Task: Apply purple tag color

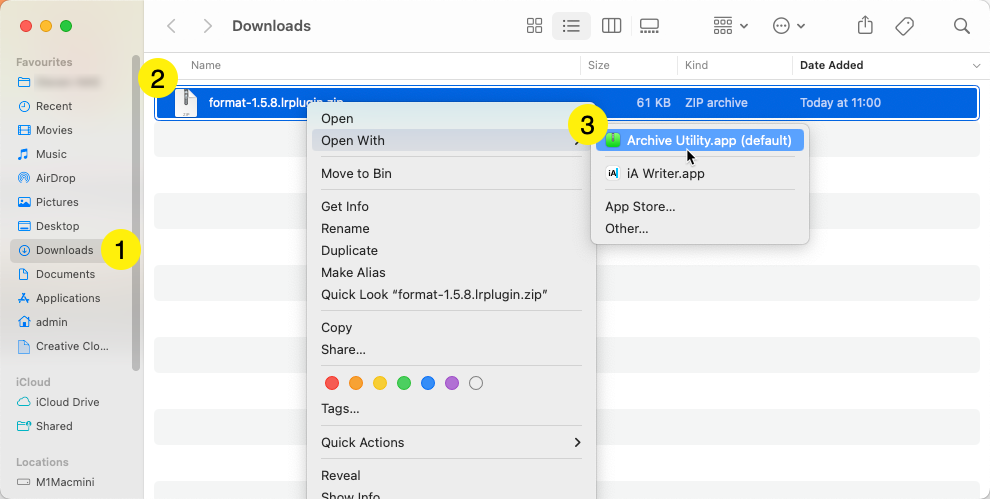Action: (x=451, y=383)
